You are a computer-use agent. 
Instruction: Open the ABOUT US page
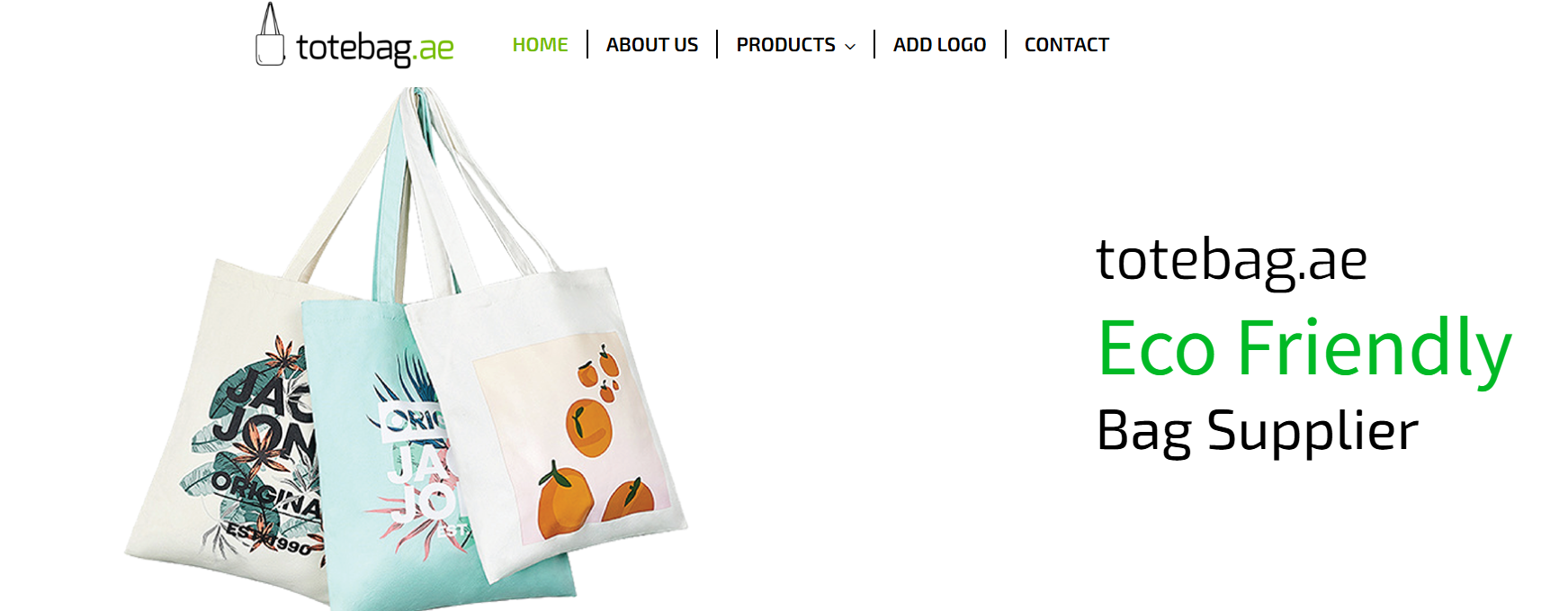tap(651, 44)
